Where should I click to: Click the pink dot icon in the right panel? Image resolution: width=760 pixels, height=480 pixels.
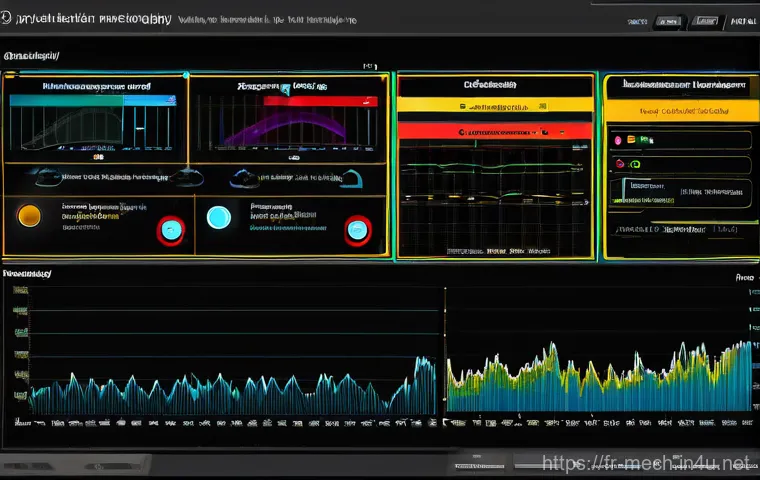coord(619,140)
